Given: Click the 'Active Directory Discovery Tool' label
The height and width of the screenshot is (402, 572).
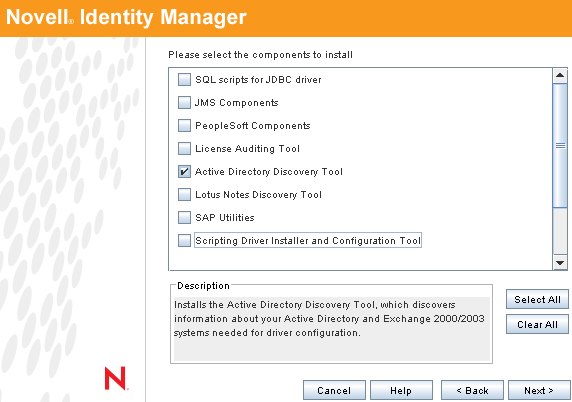Looking at the screenshot, I should coord(269,171).
